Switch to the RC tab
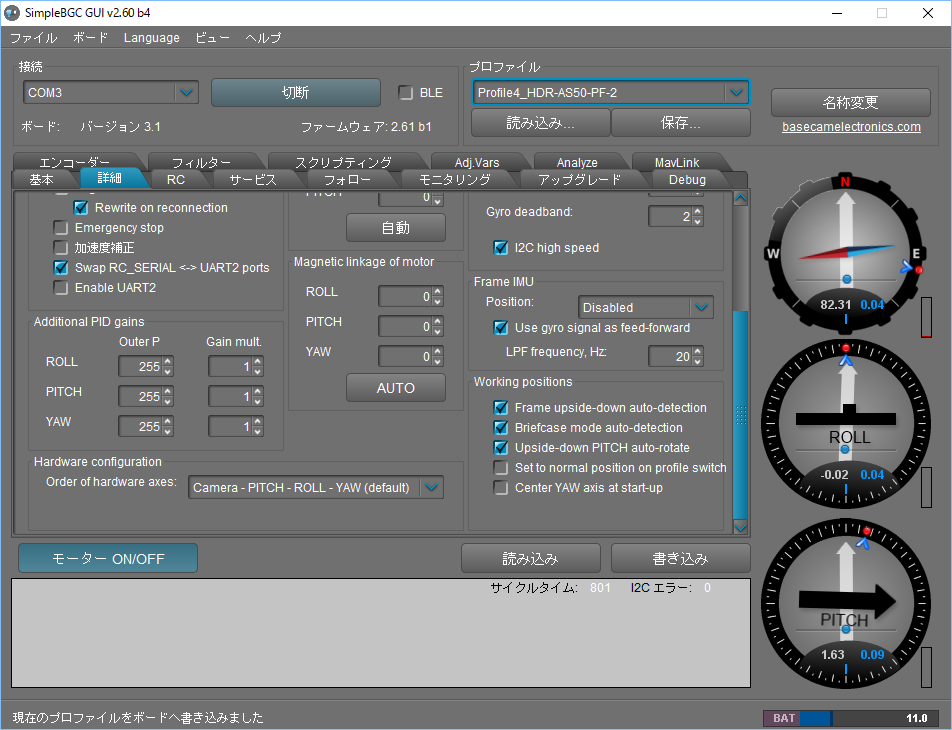This screenshot has width=952, height=730. (x=176, y=180)
